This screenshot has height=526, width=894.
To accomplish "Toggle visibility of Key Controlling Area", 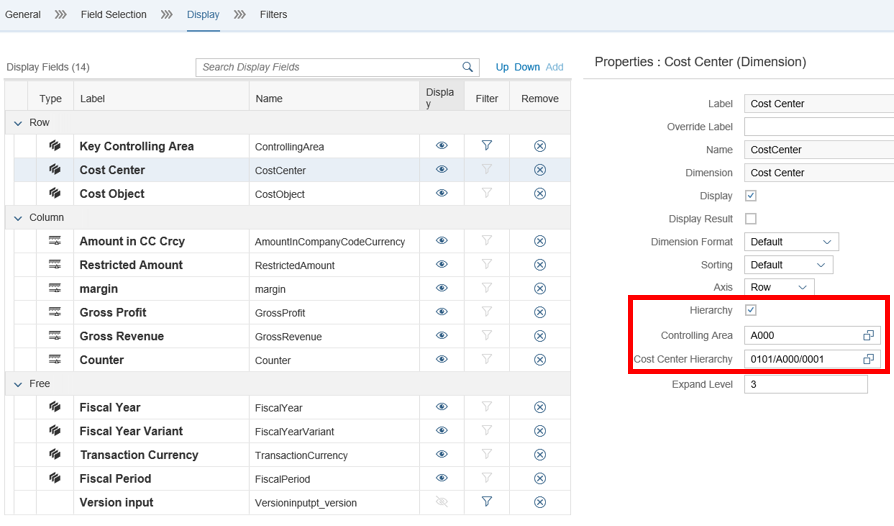I will pos(442,145).
